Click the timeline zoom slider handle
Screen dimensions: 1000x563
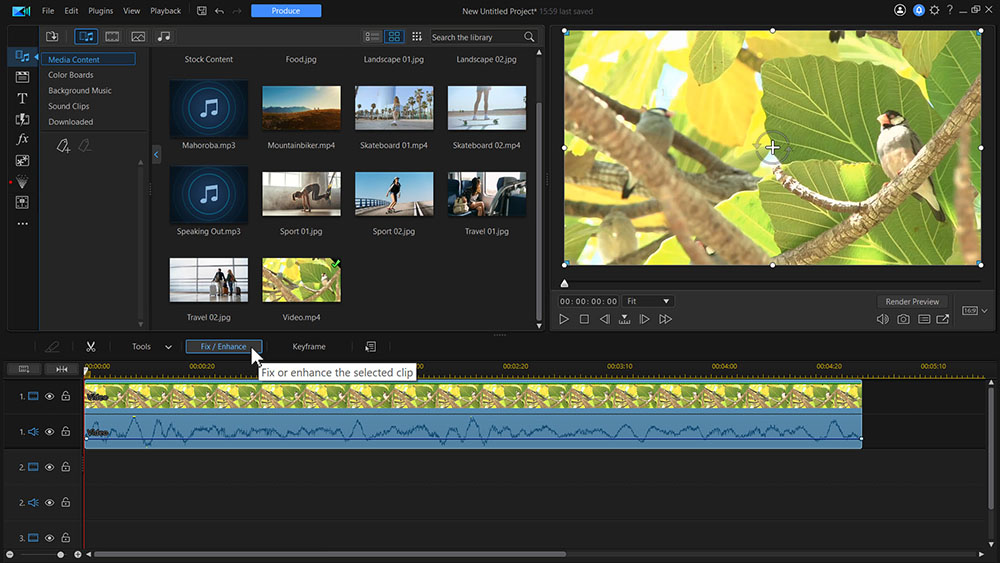pyautogui.click(x=61, y=554)
